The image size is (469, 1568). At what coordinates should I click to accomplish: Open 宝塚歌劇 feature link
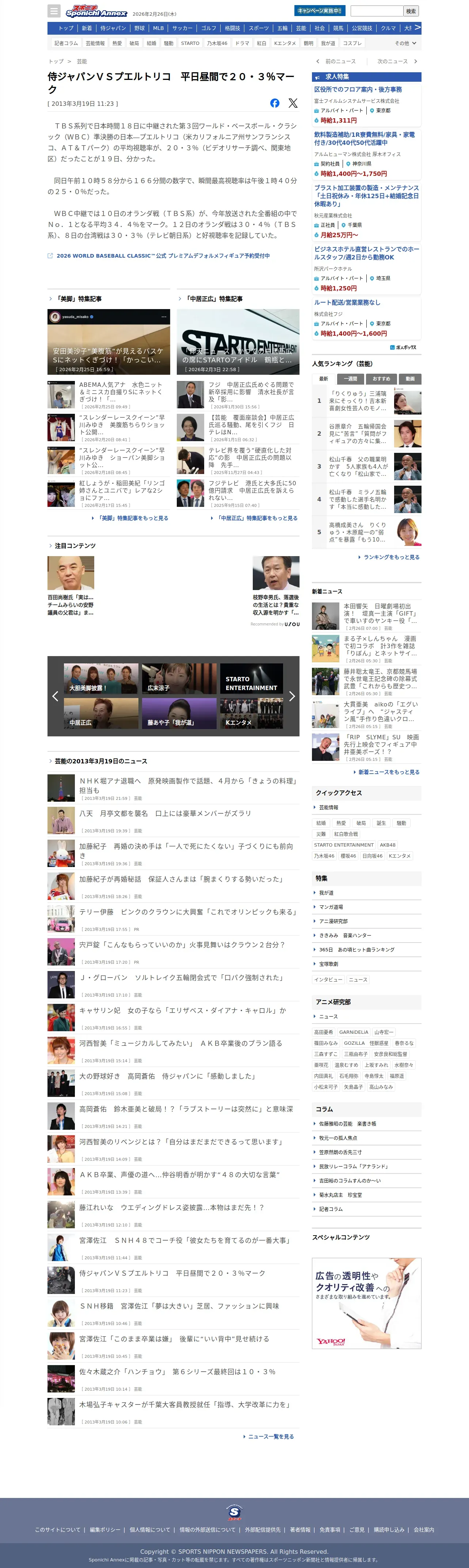click(x=328, y=964)
